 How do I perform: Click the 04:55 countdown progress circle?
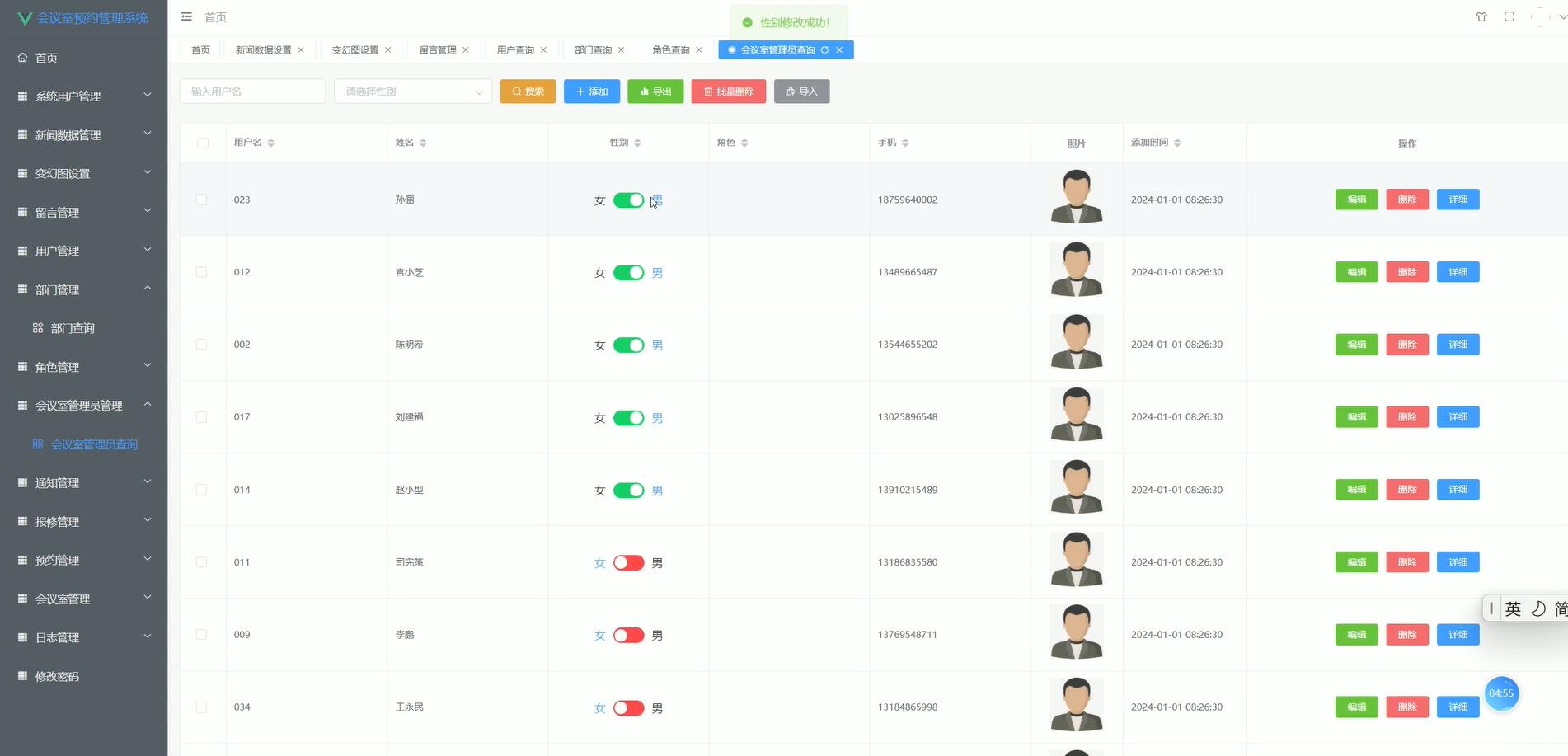(1501, 693)
